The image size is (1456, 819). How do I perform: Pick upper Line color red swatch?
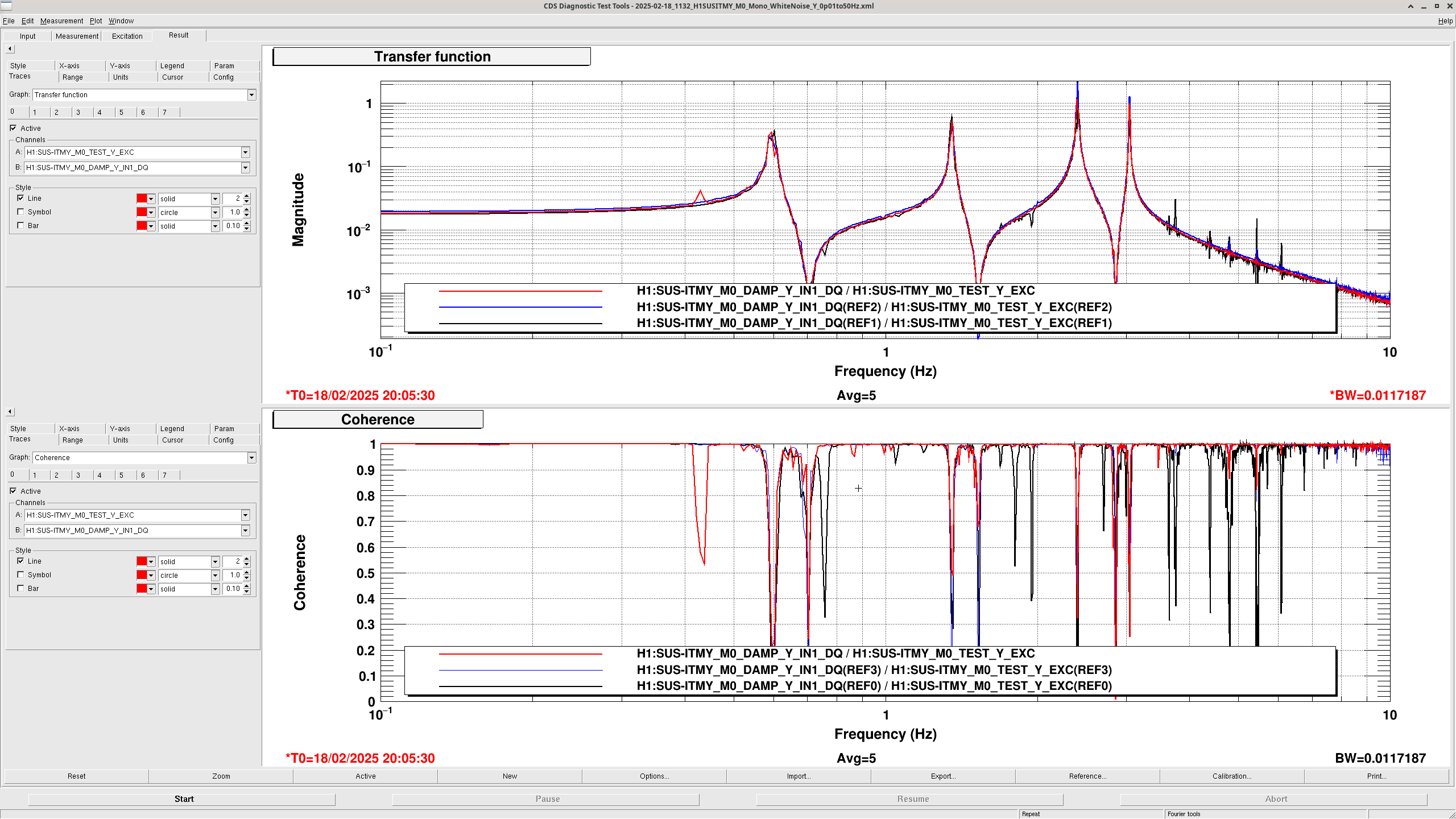click(x=142, y=198)
